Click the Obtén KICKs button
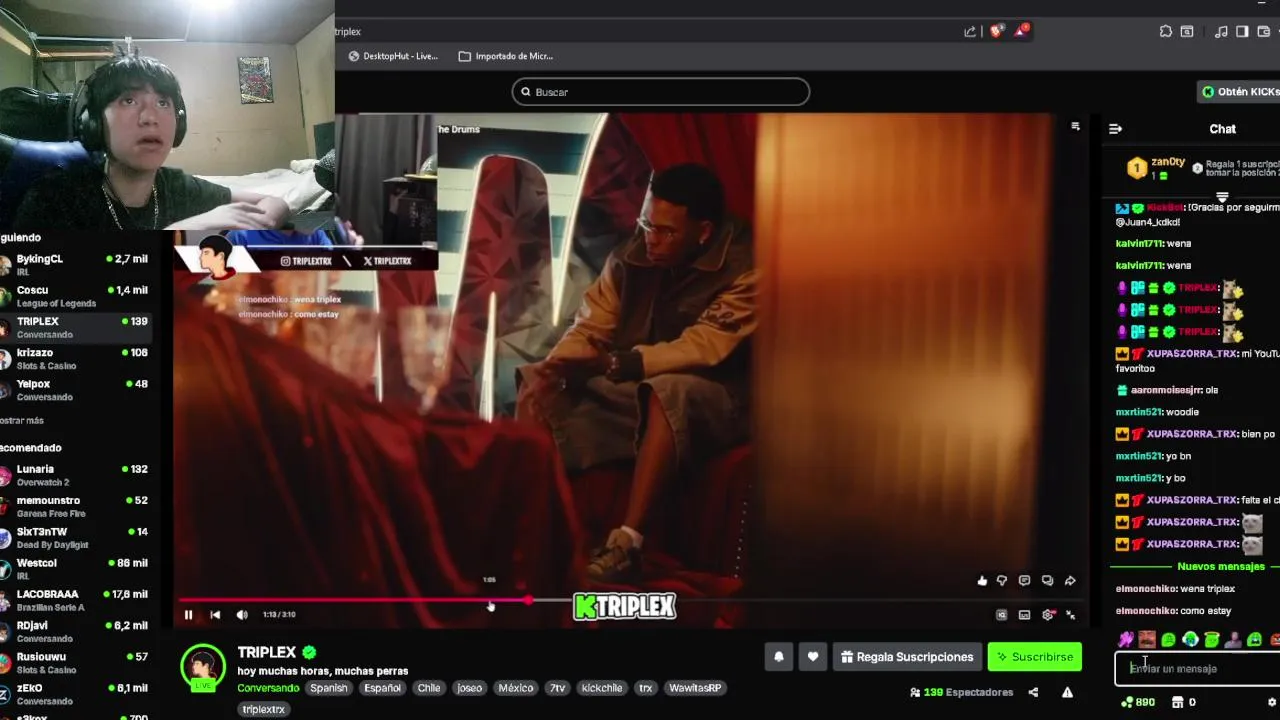This screenshot has height=720, width=1280. click(1240, 92)
